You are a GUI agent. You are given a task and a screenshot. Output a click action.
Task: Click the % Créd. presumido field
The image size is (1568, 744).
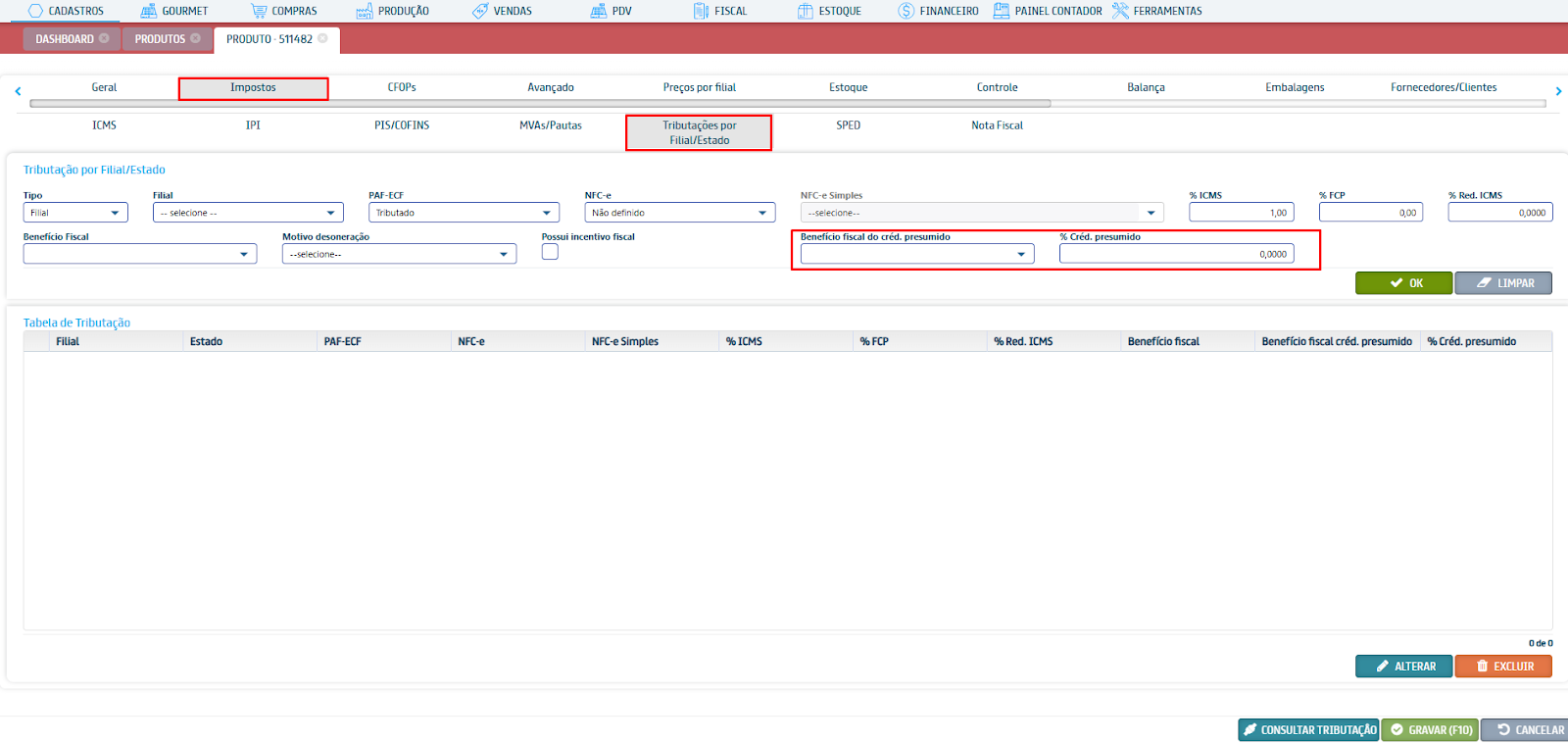1177,254
